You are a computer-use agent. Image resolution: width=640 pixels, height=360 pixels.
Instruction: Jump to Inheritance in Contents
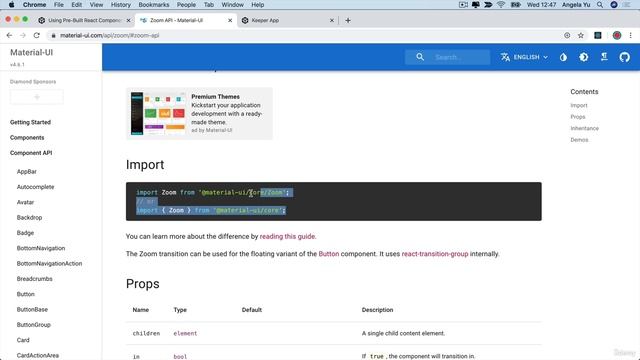click(x=584, y=128)
